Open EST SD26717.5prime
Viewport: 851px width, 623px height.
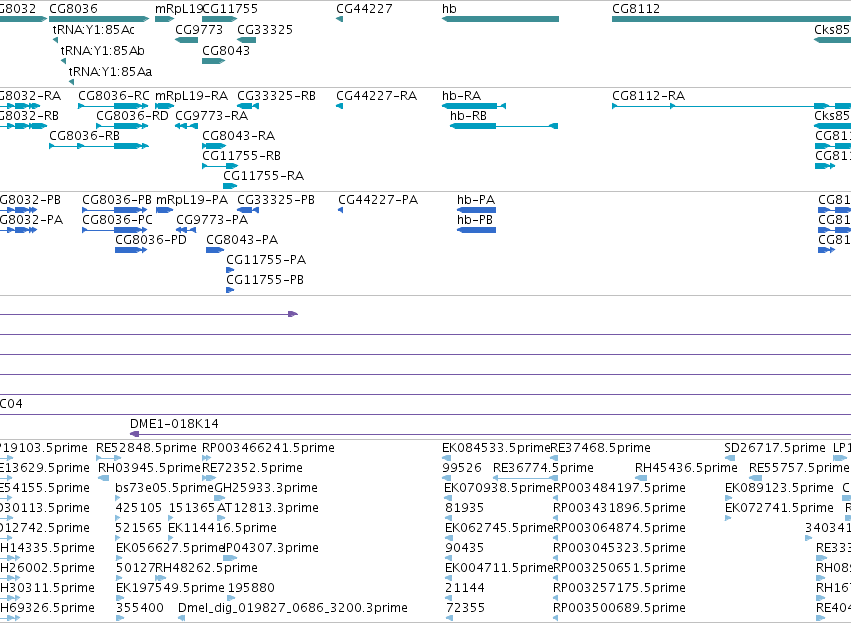pos(775,448)
